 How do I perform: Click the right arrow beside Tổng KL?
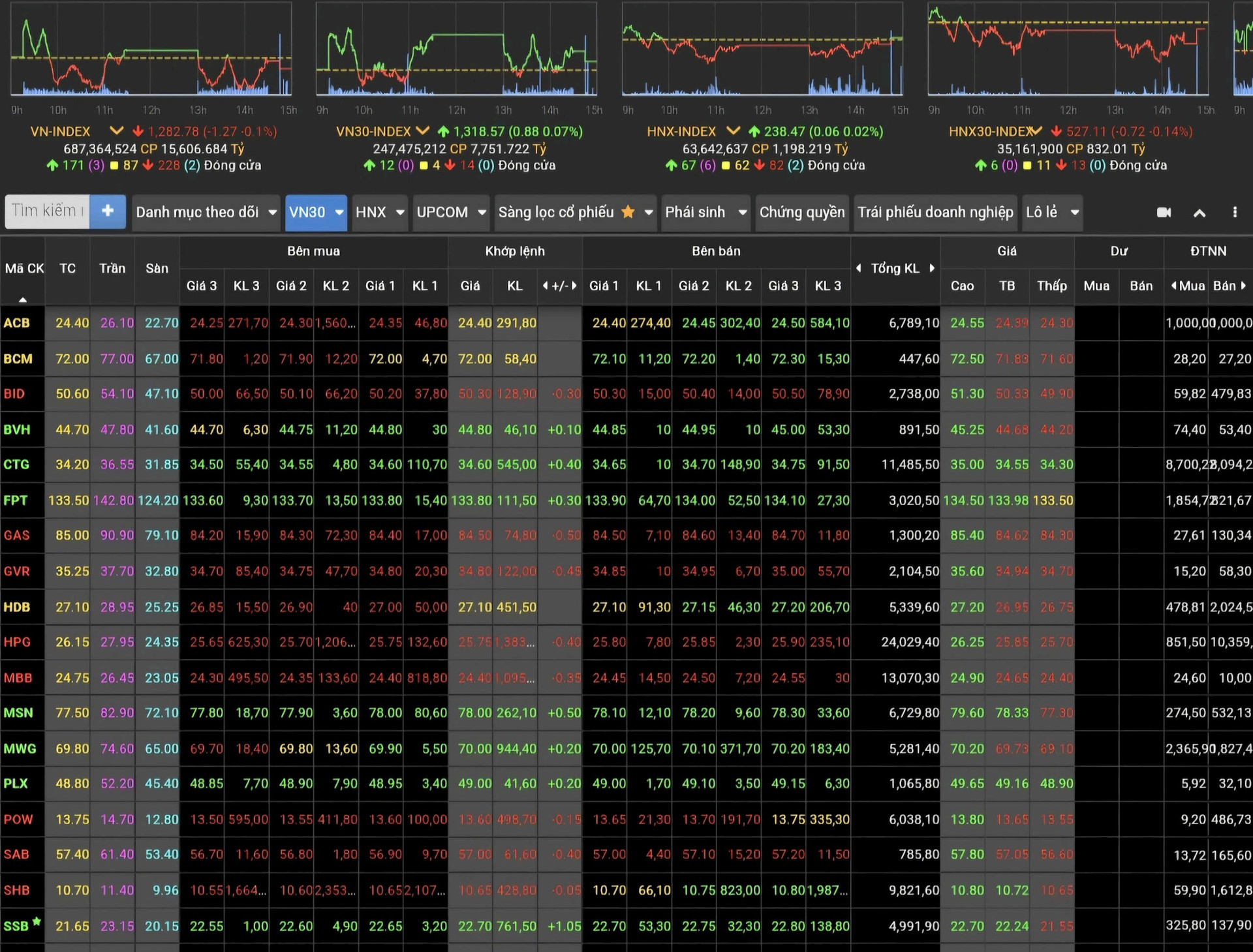click(x=932, y=268)
